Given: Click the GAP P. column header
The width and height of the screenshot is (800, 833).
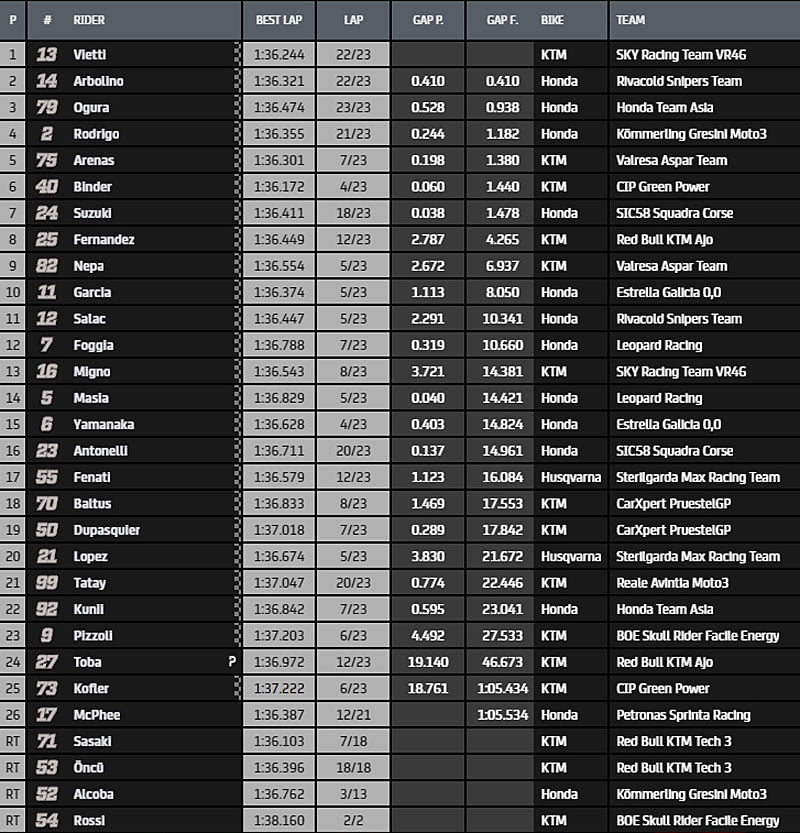Looking at the screenshot, I should 428,19.
